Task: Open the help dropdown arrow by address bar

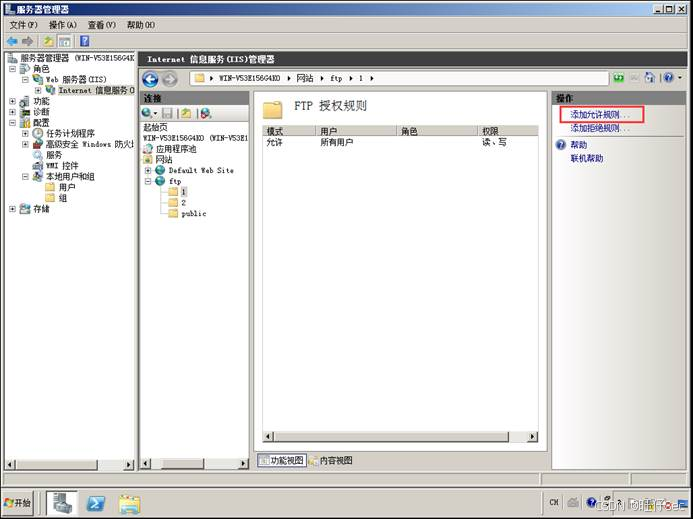Action: [x=680, y=78]
